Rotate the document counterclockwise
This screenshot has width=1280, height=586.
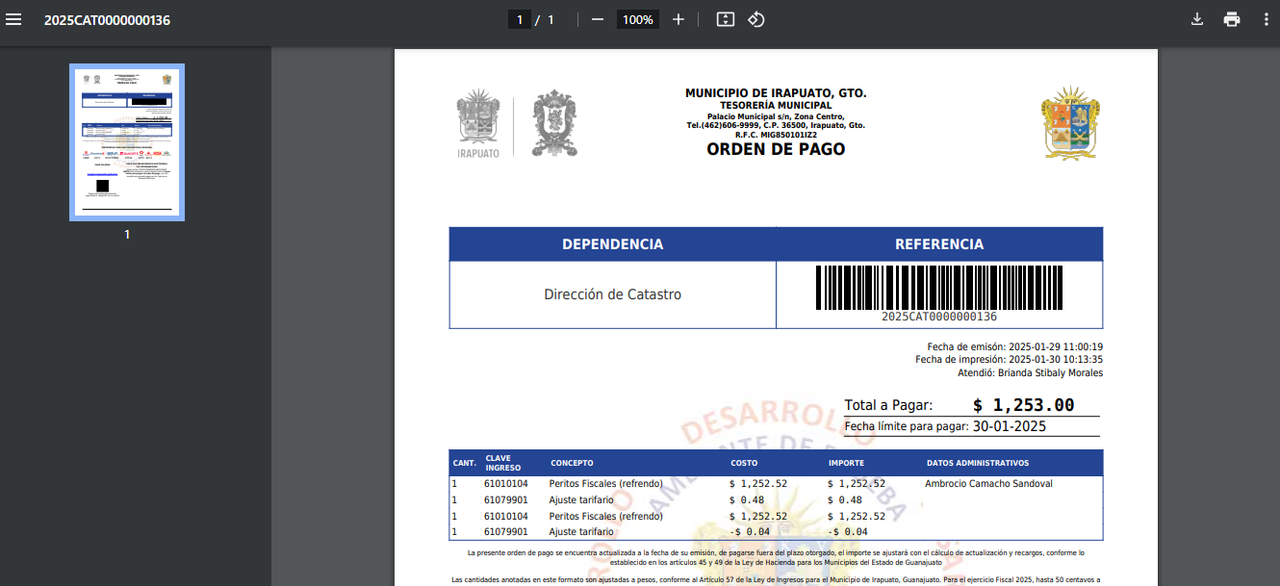tap(756, 19)
